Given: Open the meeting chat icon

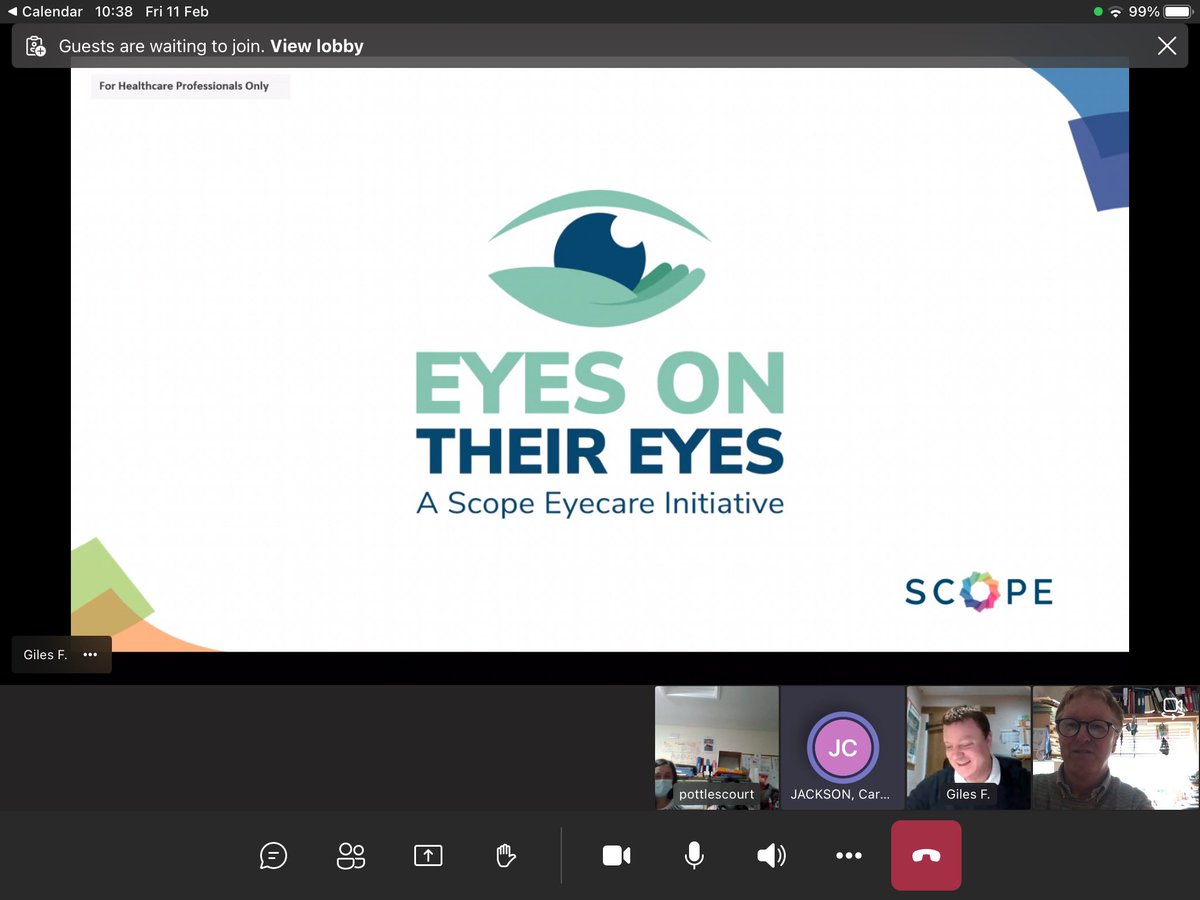Looking at the screenshot, I should [x=273, y=855].
